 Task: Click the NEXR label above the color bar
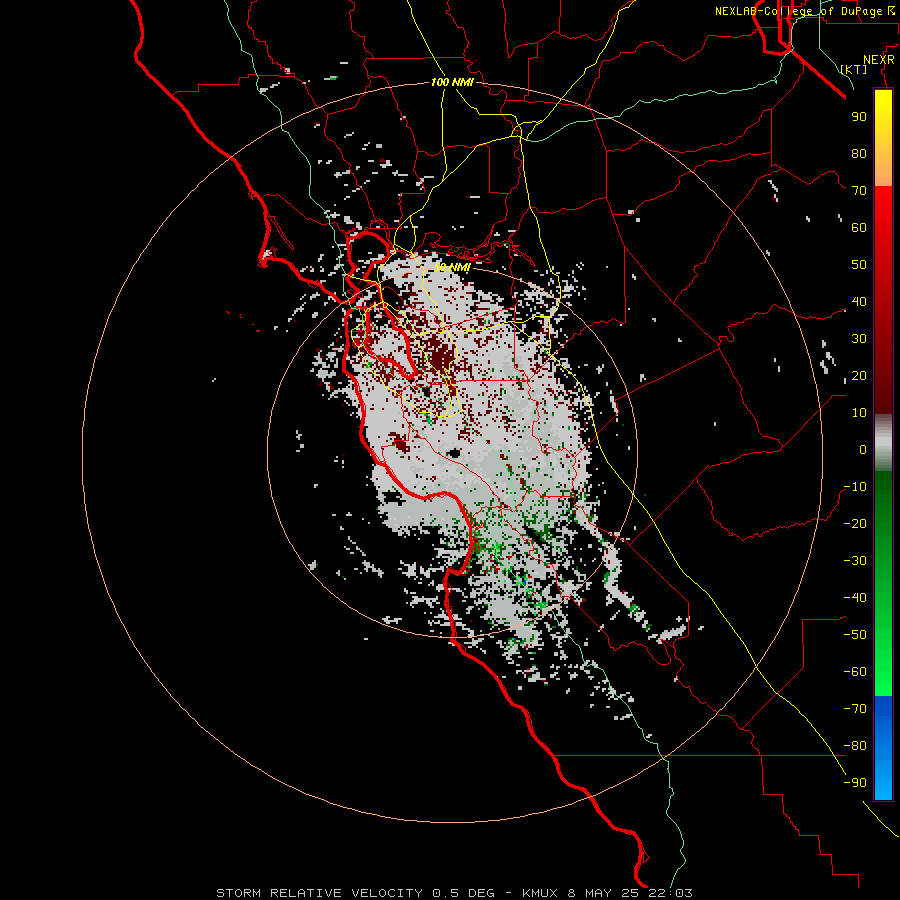[x=879, y=60]
